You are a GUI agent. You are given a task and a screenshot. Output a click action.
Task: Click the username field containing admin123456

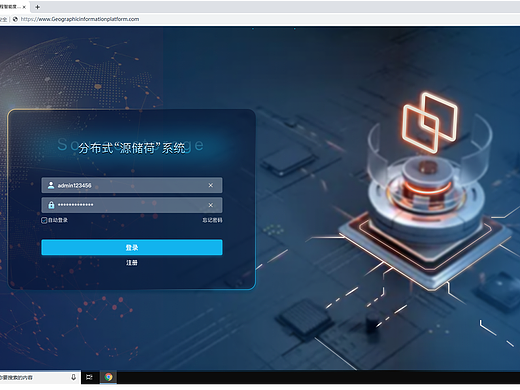pos(132,185)
